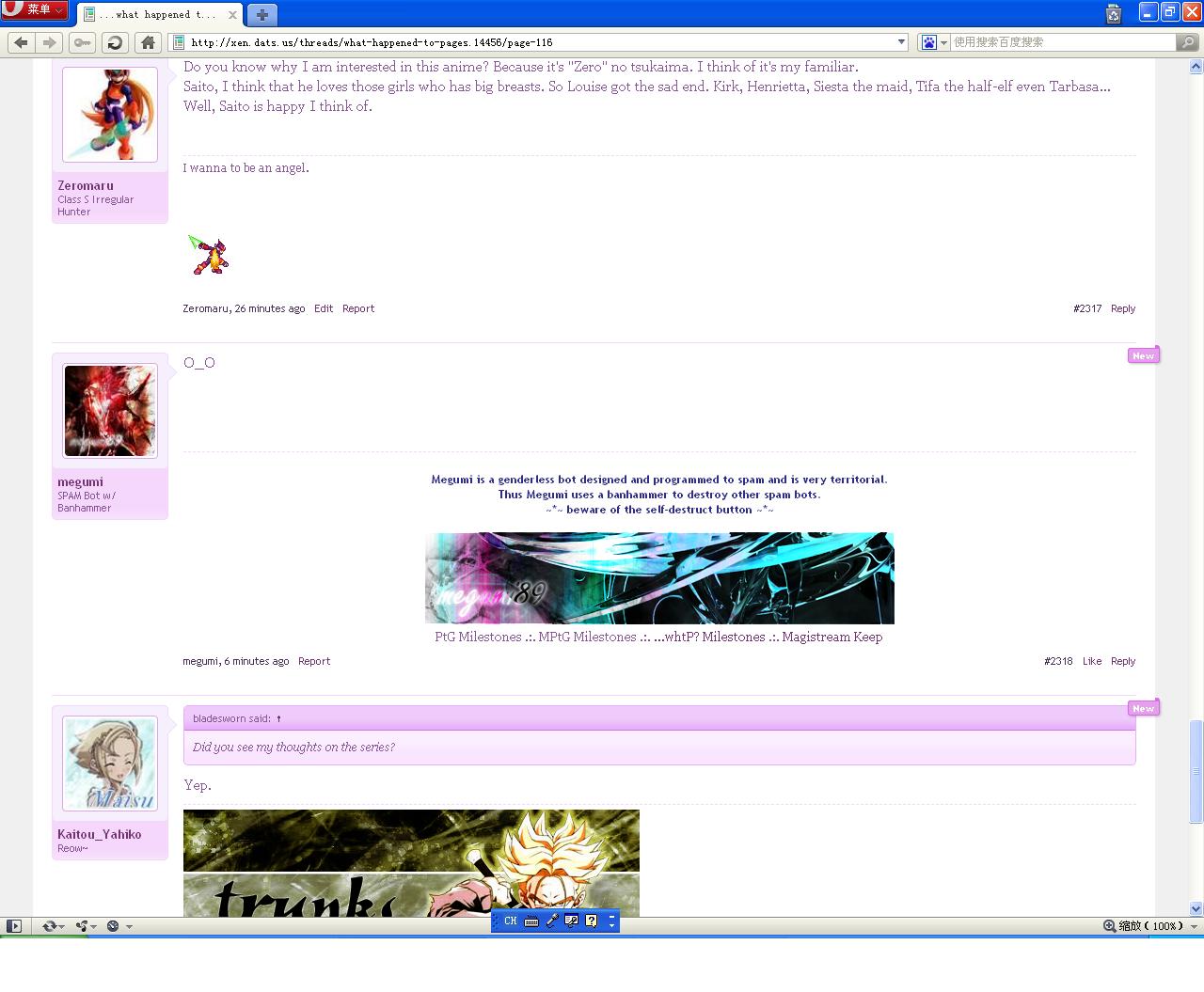Screen dimensions: 1204x992
Task: Go back with the browser Back arrow
Action: click(21, 42)
